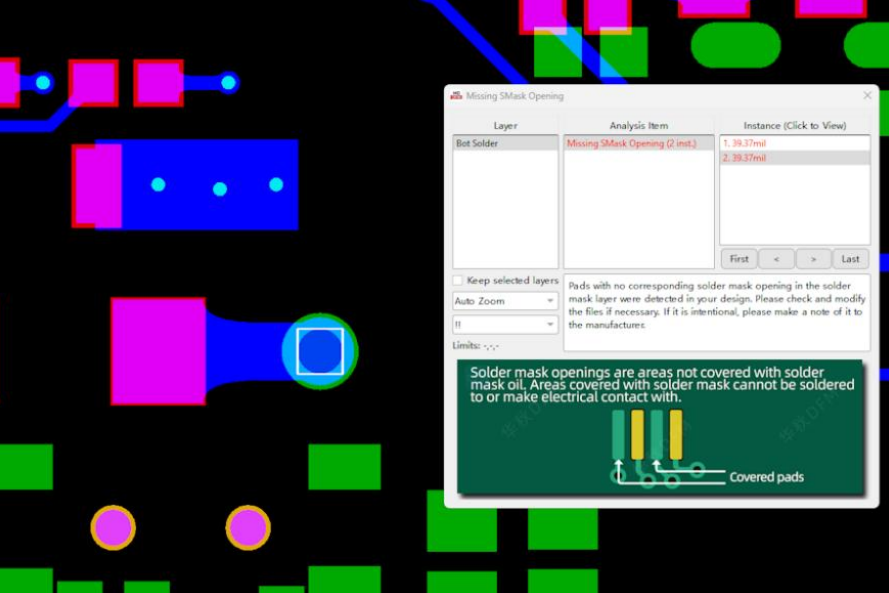Step to previous instance with < button

pyautogui.click(x=776, y=259)
